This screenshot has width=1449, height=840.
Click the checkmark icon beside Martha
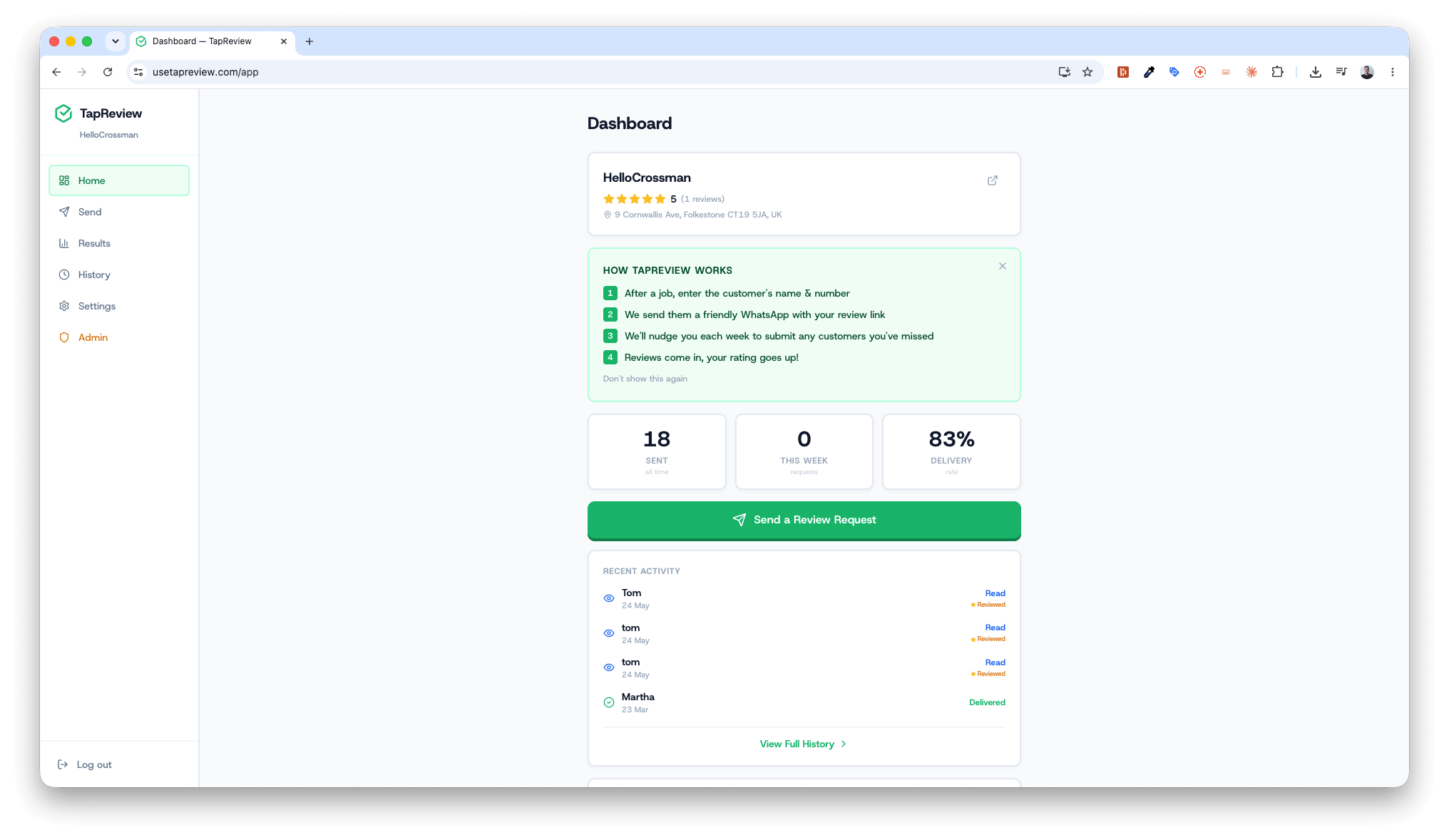pos(609,702)
